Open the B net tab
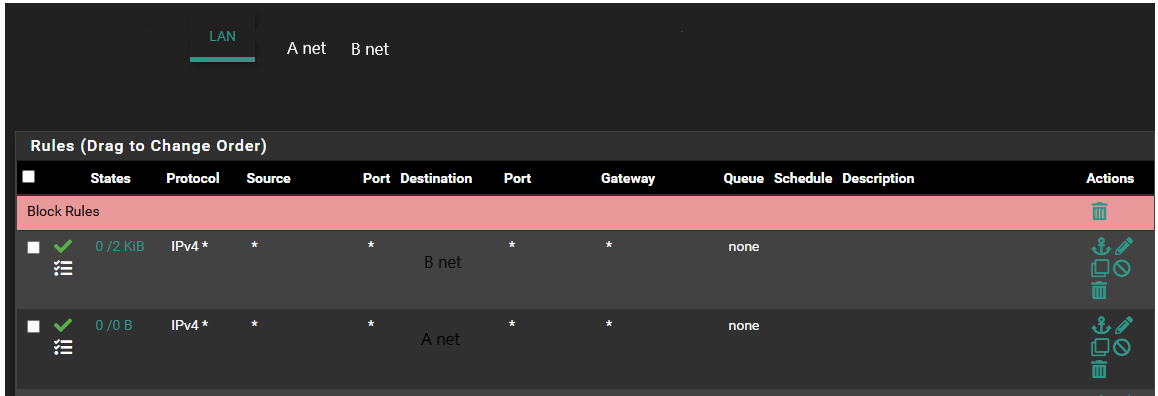The width and height of the screenshot is (1158, 396). [x=370, y=50]
